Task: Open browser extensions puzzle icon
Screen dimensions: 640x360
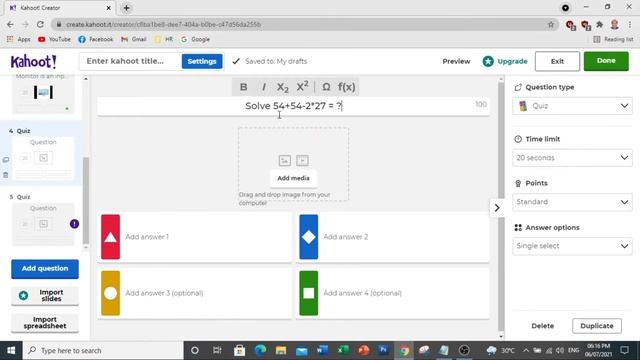Action: [x=599, y=24]
